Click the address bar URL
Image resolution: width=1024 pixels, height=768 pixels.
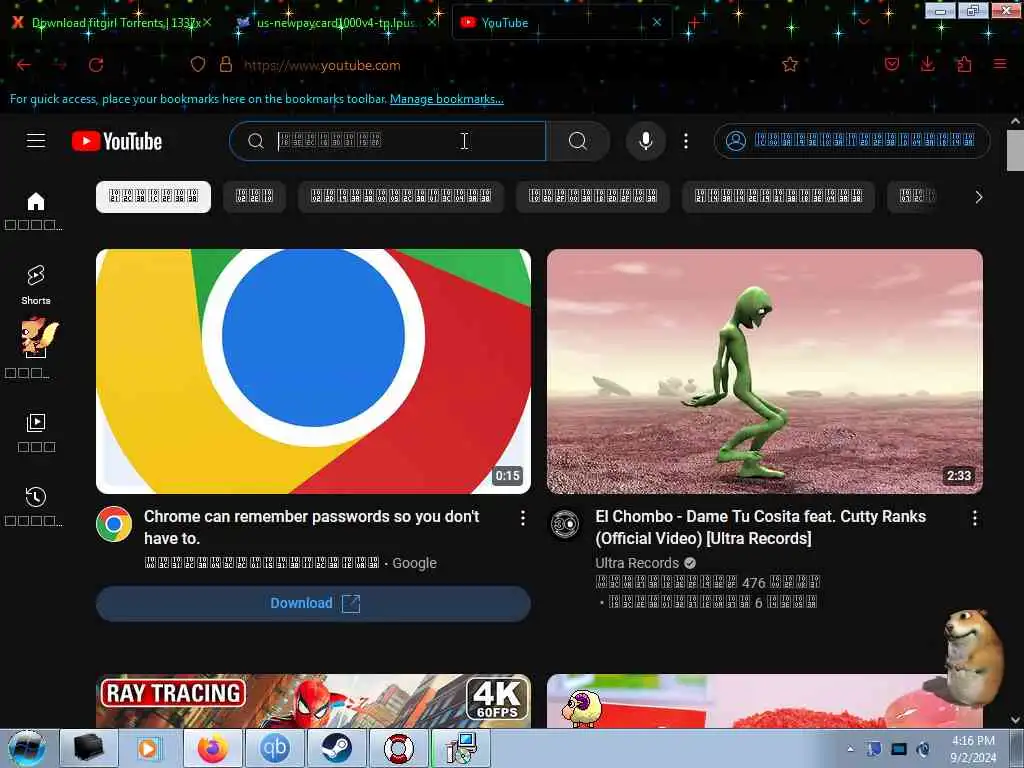[x=322, y=65]
